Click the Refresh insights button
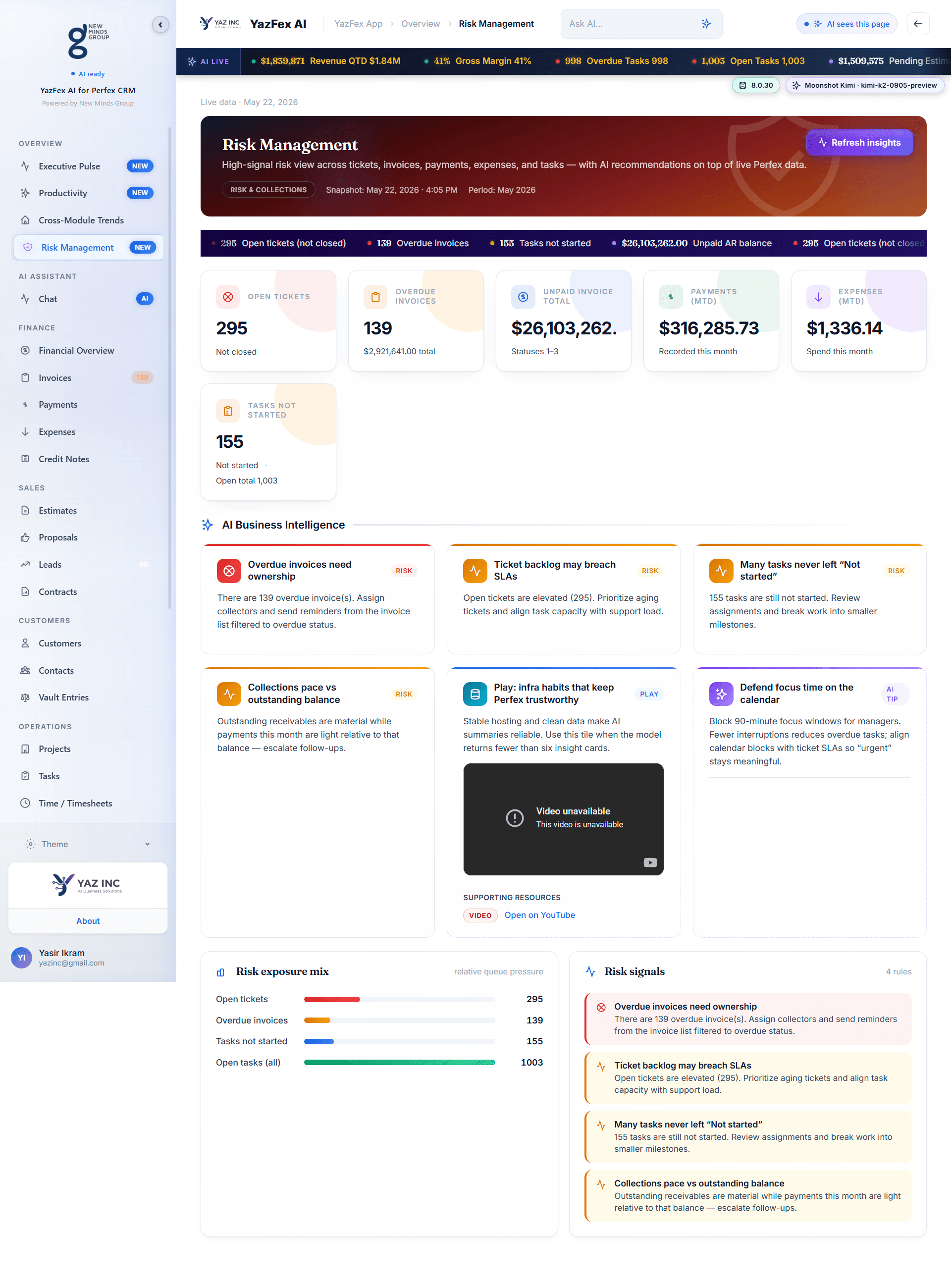 (859, 142)
